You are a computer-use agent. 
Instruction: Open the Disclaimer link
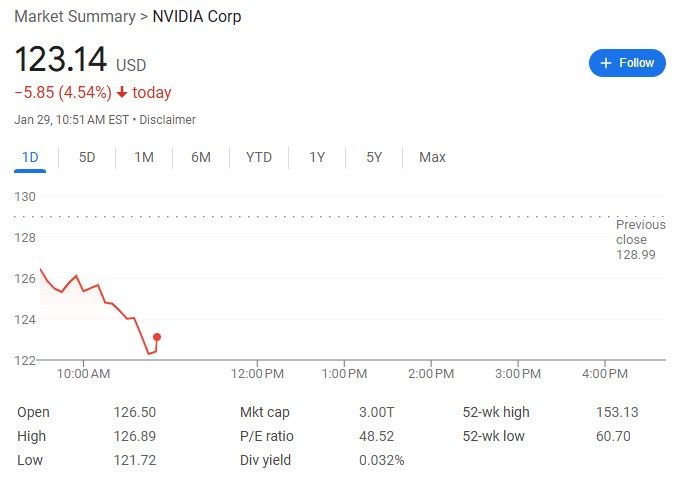pyautogui.click(x=167, y=120)
